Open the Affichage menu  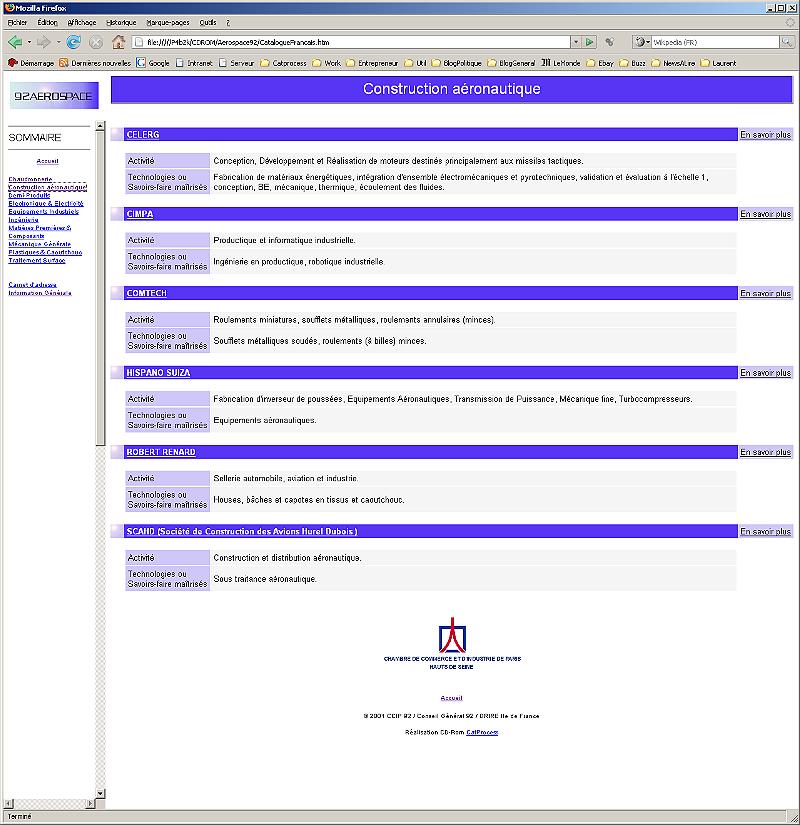pyautogui.click(x=82, y=23)
